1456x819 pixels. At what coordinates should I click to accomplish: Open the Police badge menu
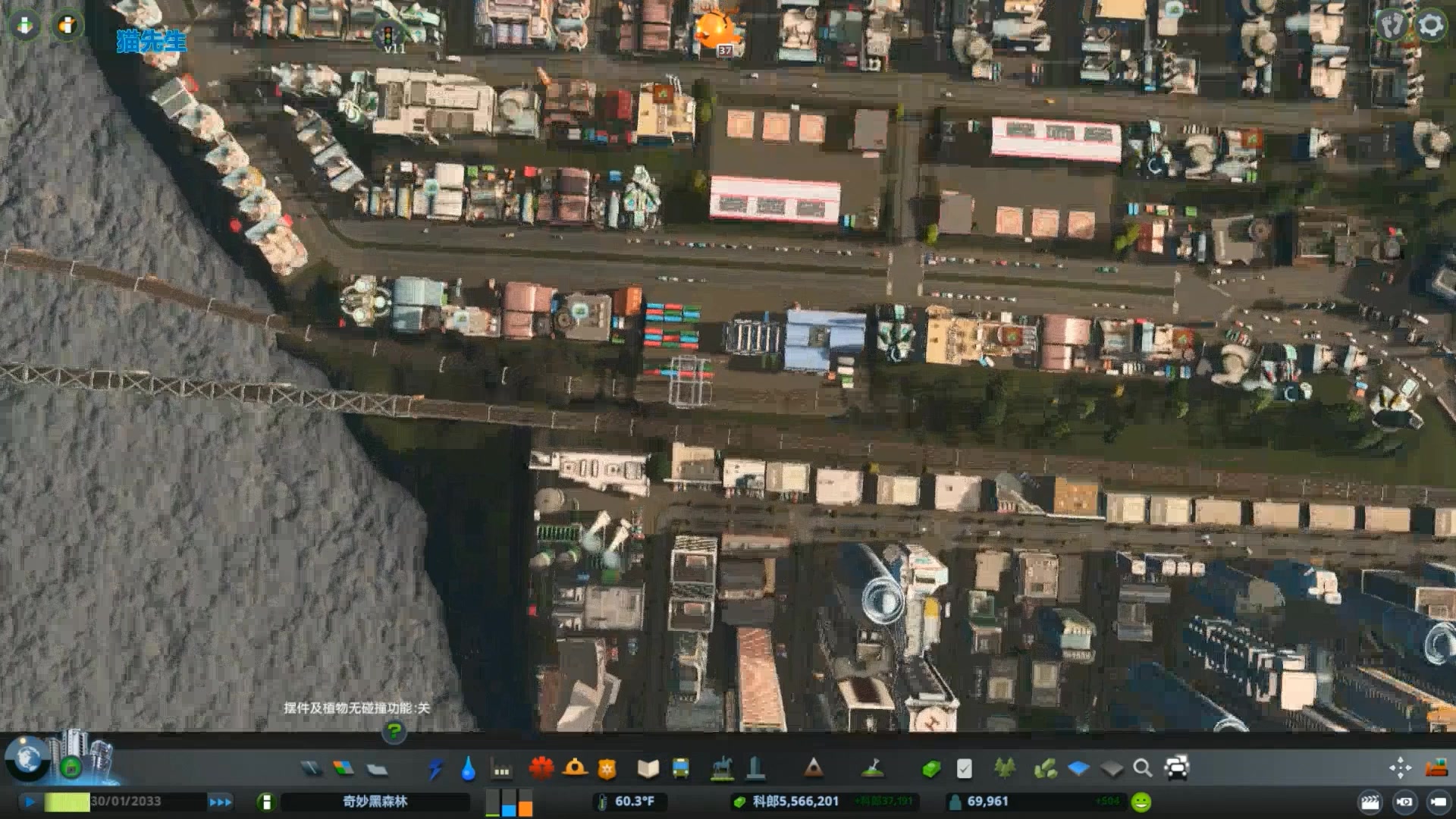pos(607,769)
